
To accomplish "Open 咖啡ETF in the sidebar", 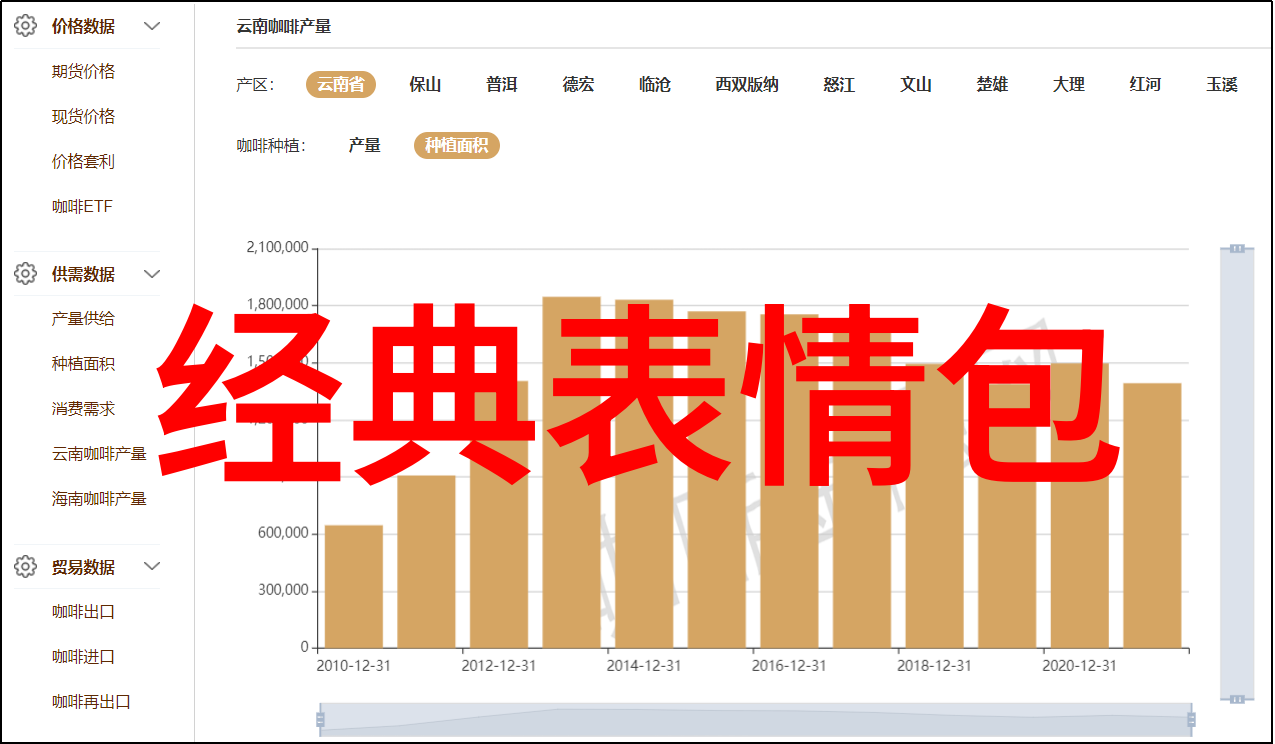I will (x=83, y=207).
